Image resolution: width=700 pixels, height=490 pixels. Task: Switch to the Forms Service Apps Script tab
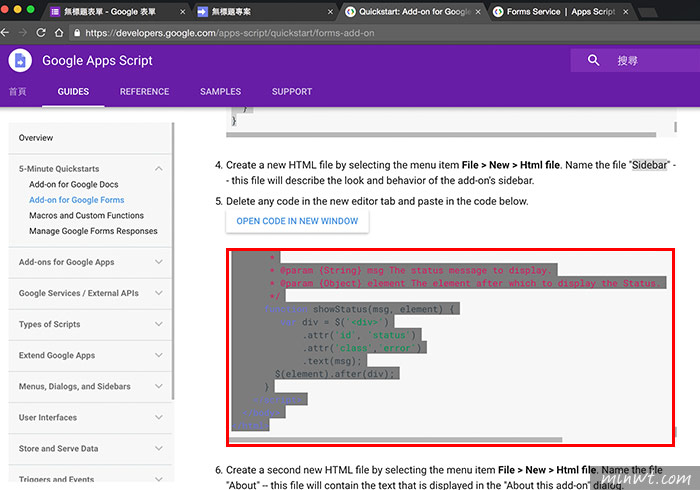(x=561, y=12)
